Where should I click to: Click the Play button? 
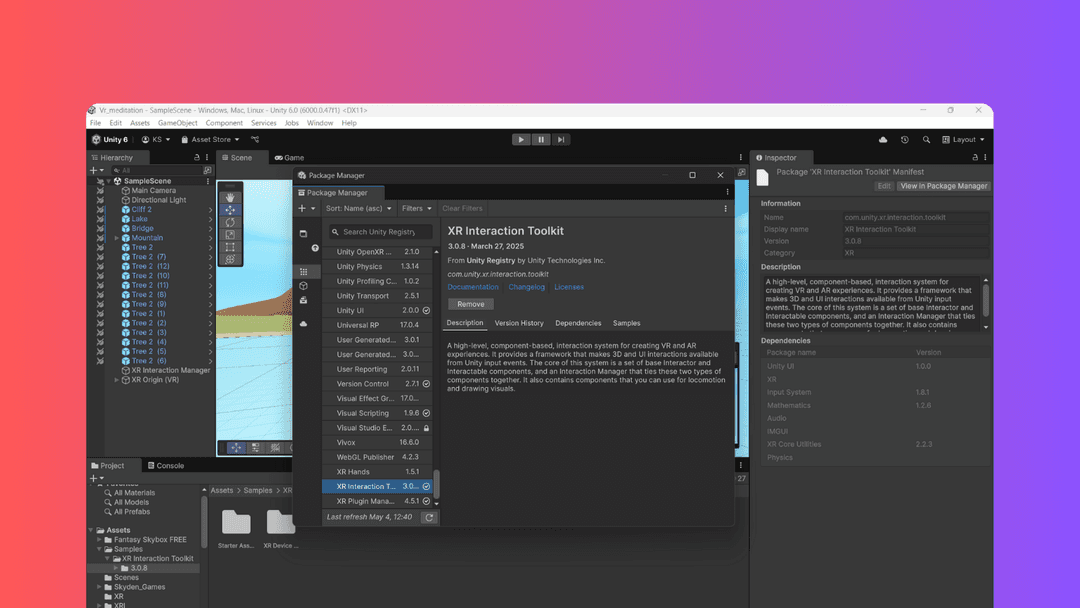(x=521, y=140)
